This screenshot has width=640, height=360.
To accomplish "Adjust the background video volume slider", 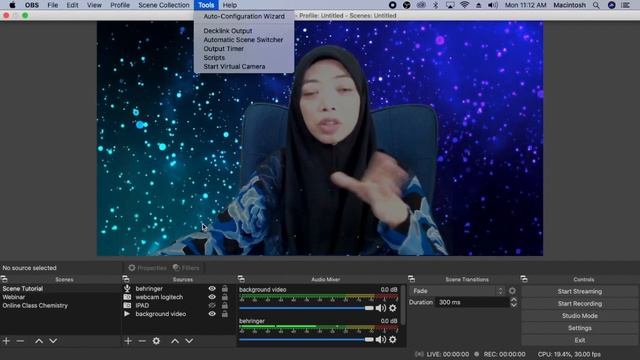I will pos(307,308).
